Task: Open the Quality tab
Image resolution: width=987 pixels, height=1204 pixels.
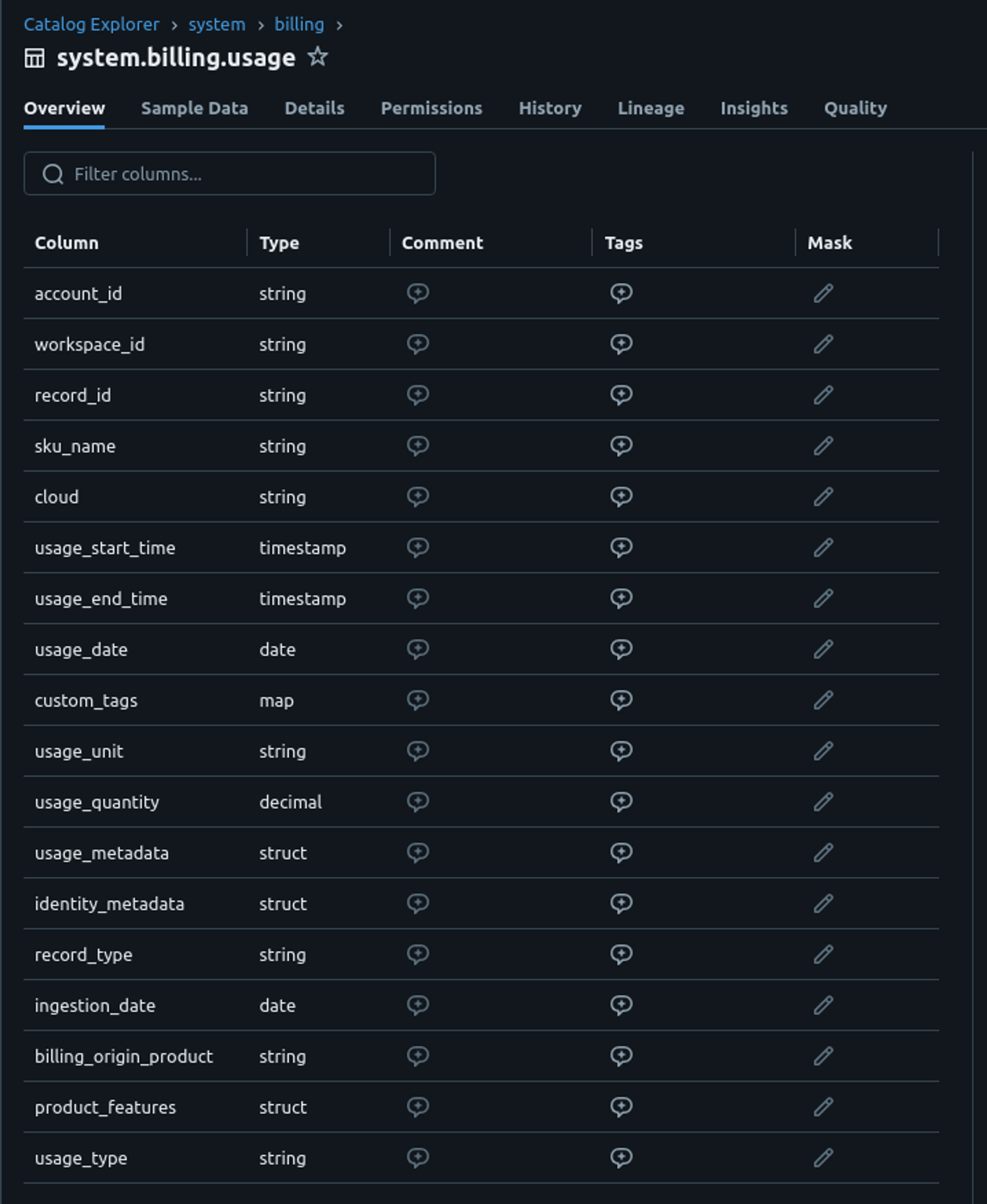Action: tap(855, 108)
